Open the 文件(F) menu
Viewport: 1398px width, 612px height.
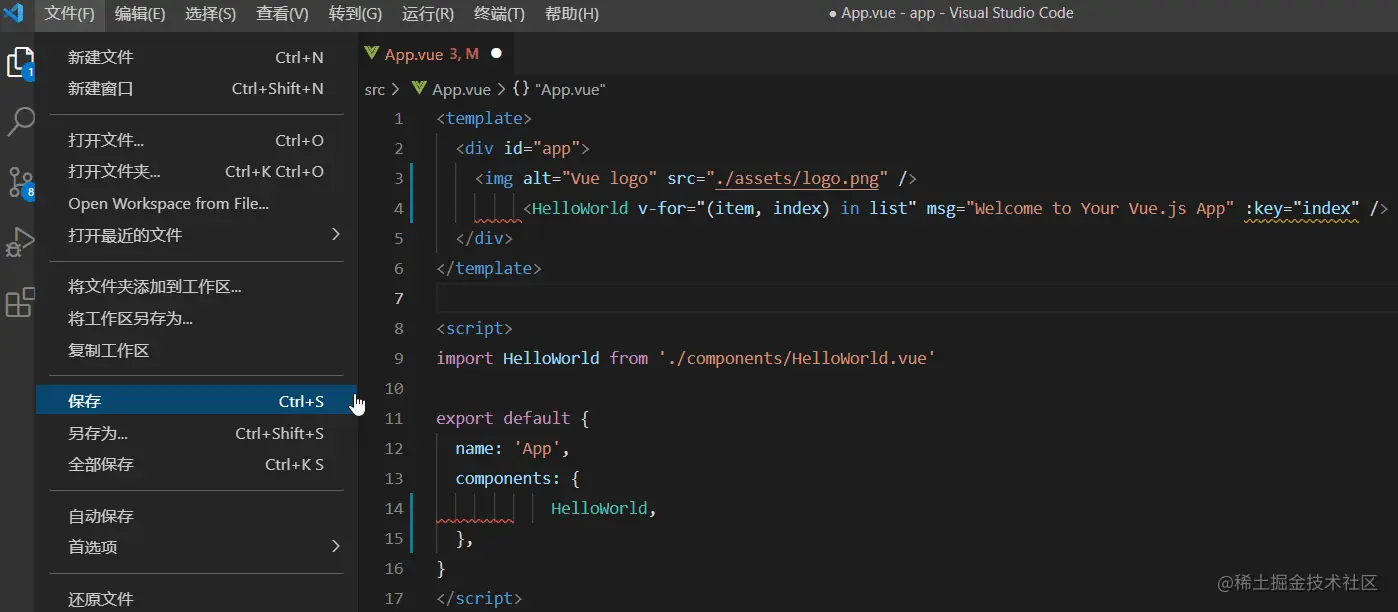pyautogui.click(x=70, y=14)
